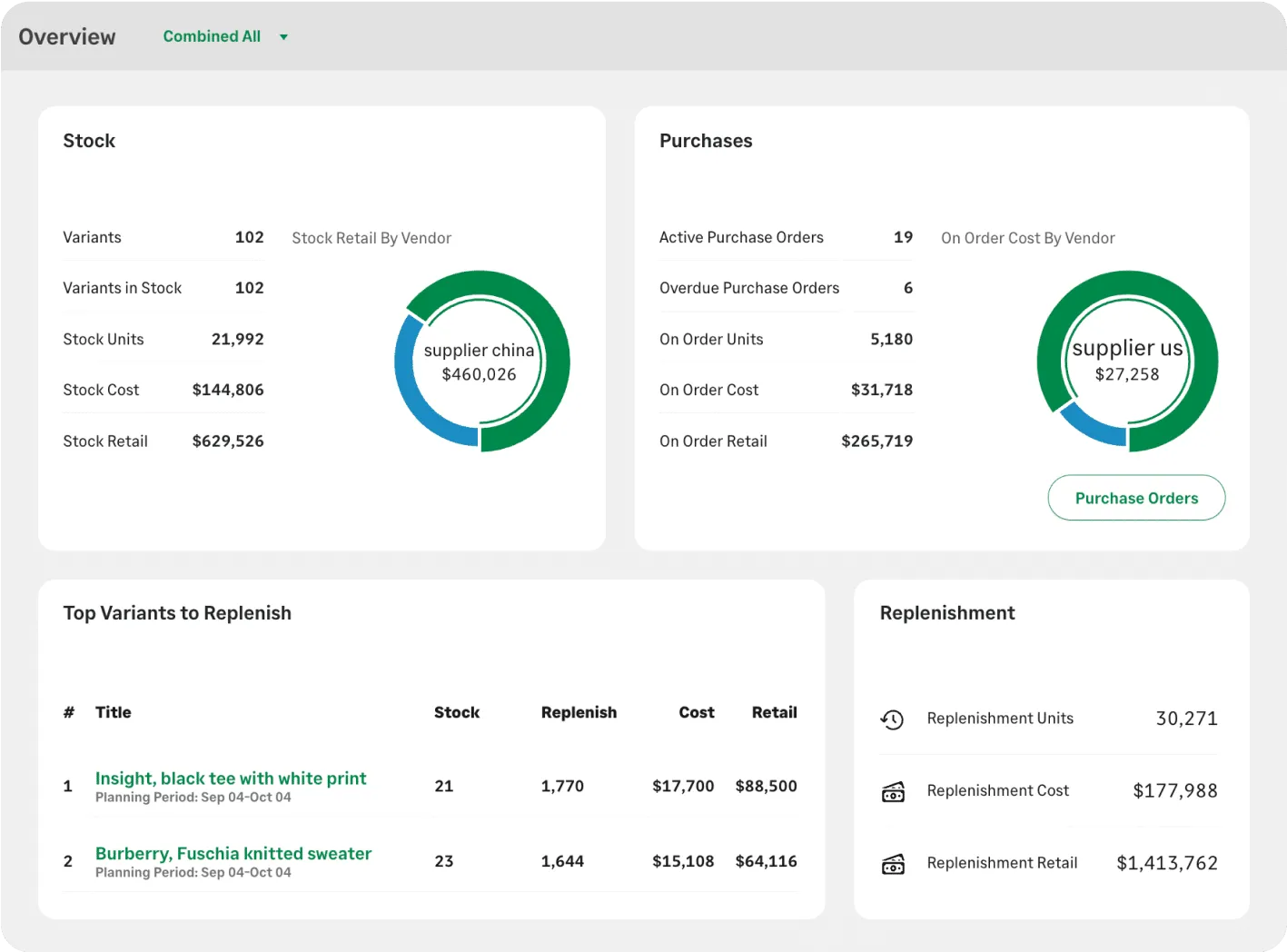Click the Top Variants to Replenish heading
Screen dimensions: 1287x952
176,613
